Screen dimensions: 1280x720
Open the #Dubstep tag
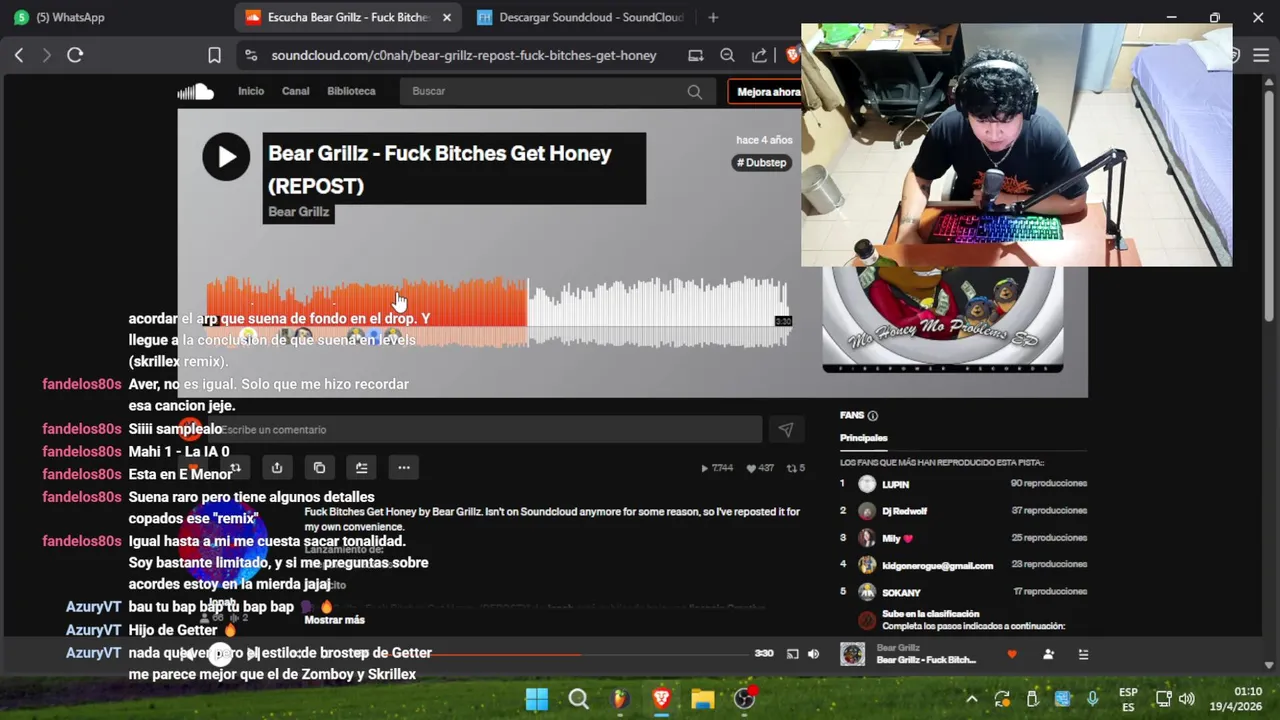tap(762, 162)
